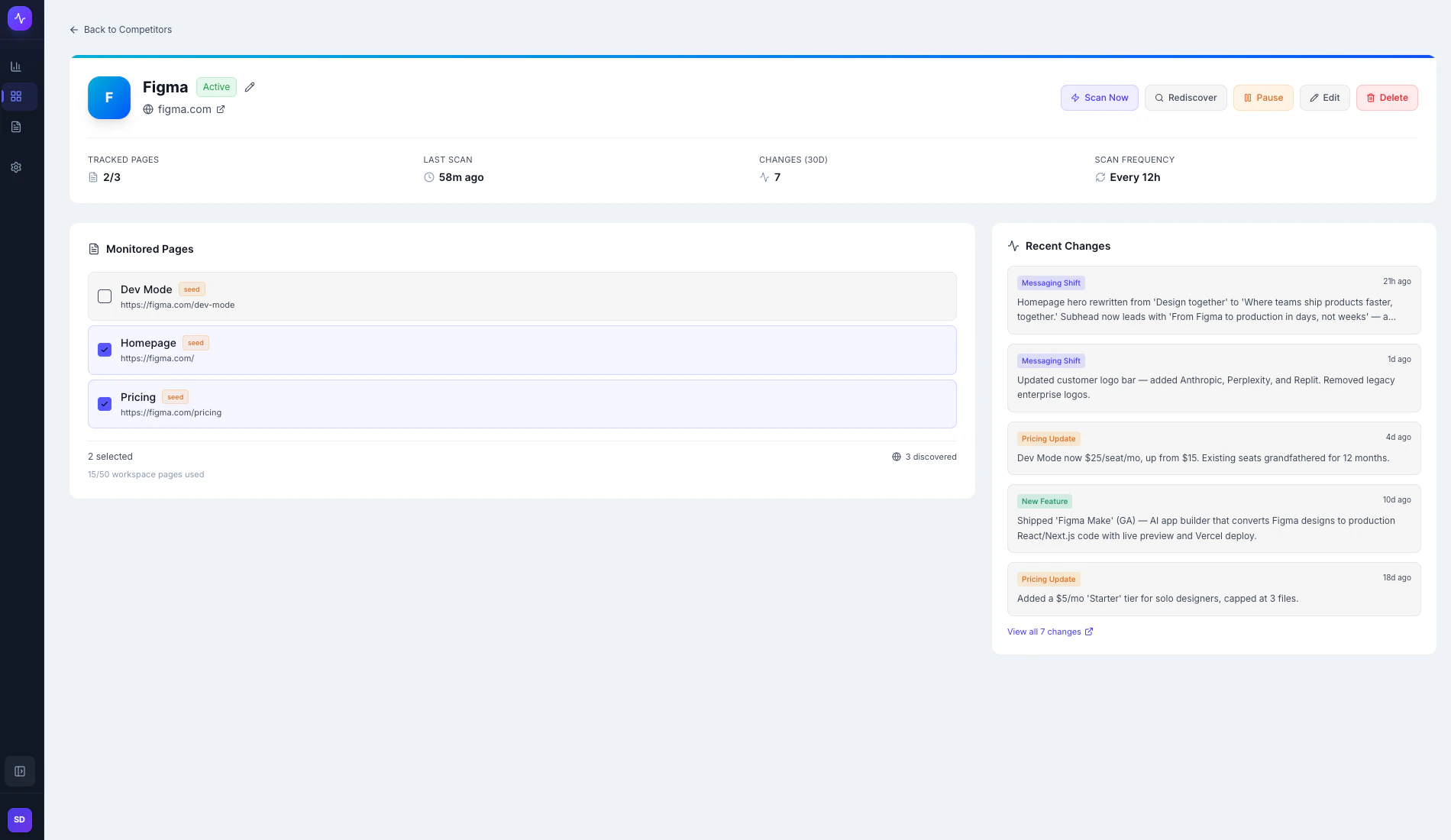Click the 18d ago timestamp

pos(1397,578)
